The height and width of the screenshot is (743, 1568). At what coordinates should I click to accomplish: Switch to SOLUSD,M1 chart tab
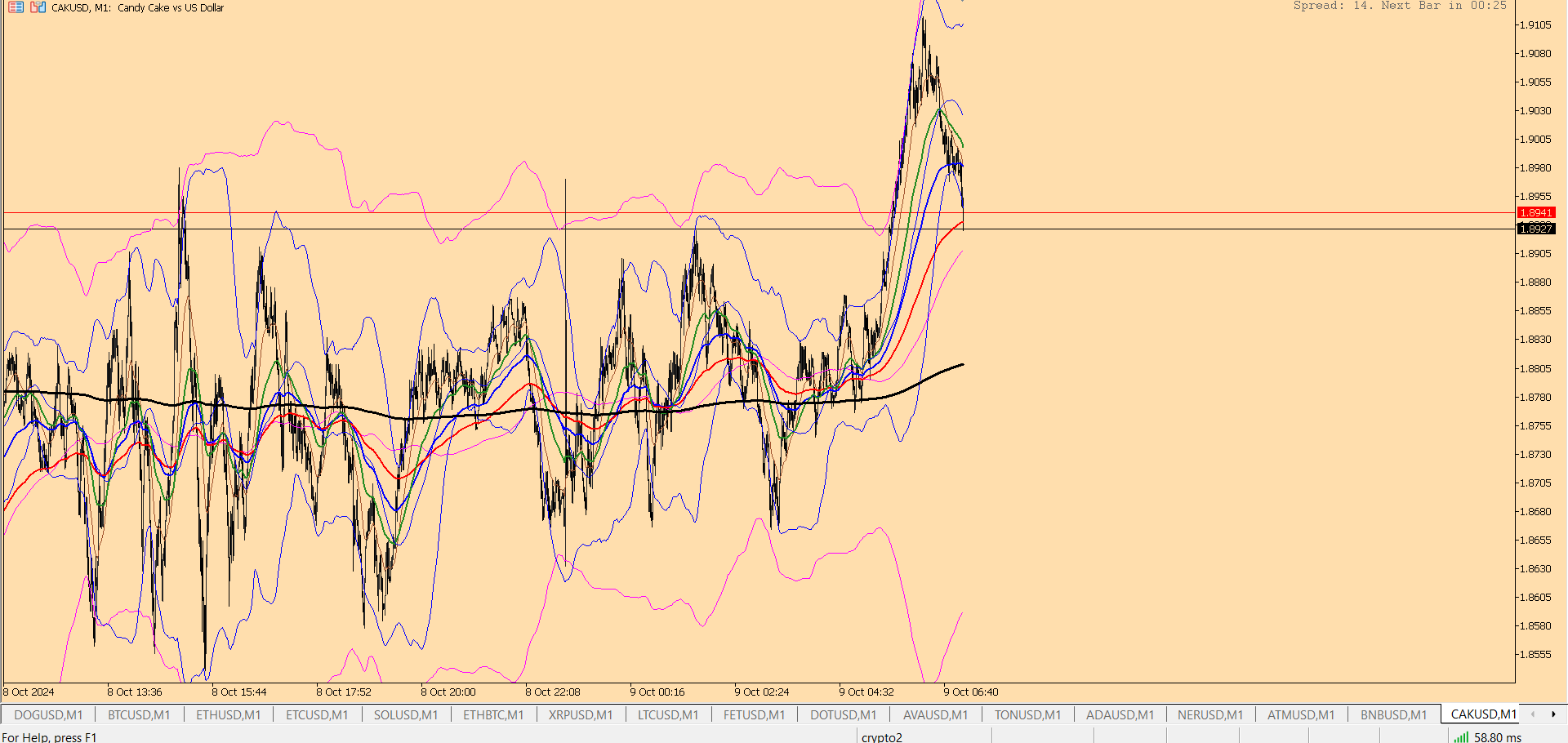[406, 715]
